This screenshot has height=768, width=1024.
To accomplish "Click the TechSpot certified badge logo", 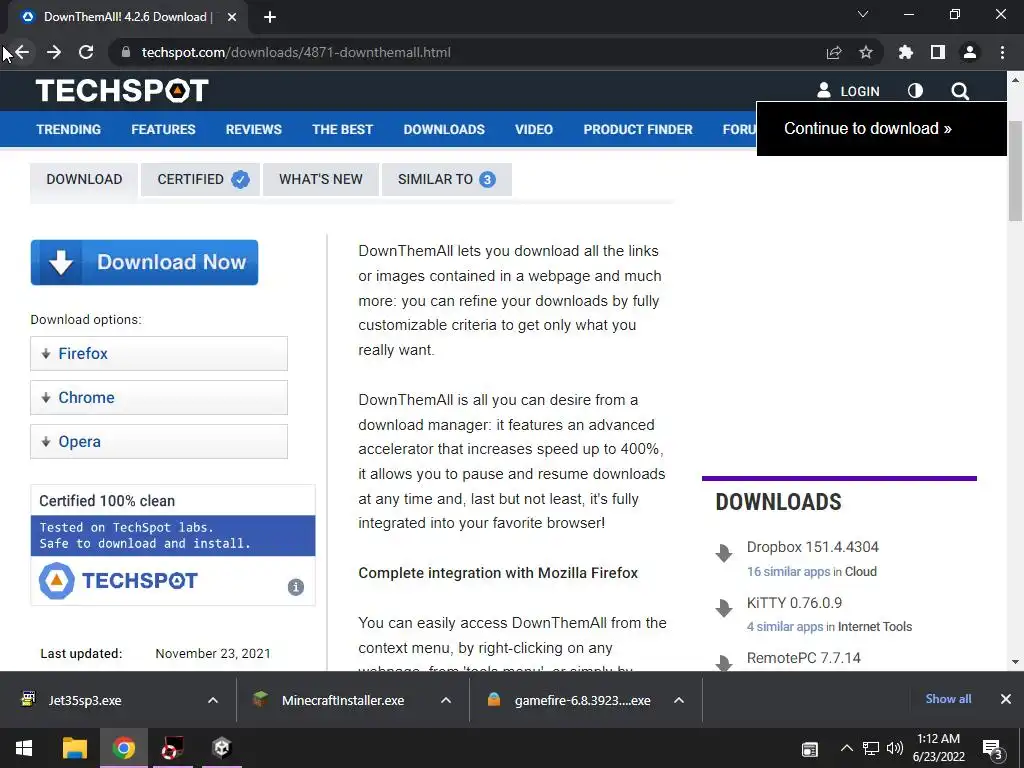I will [x=118, y=581].
